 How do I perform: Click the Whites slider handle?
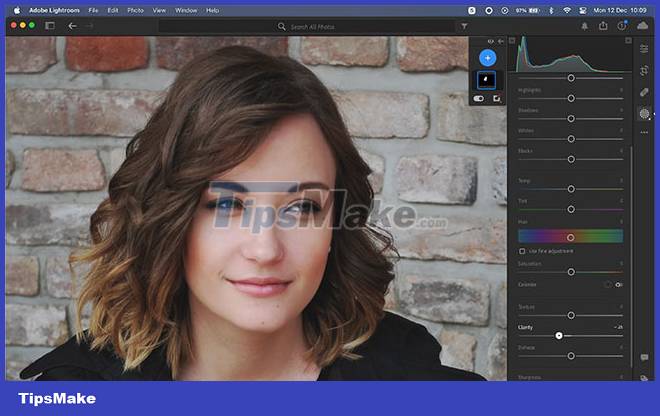pos(571,139)
